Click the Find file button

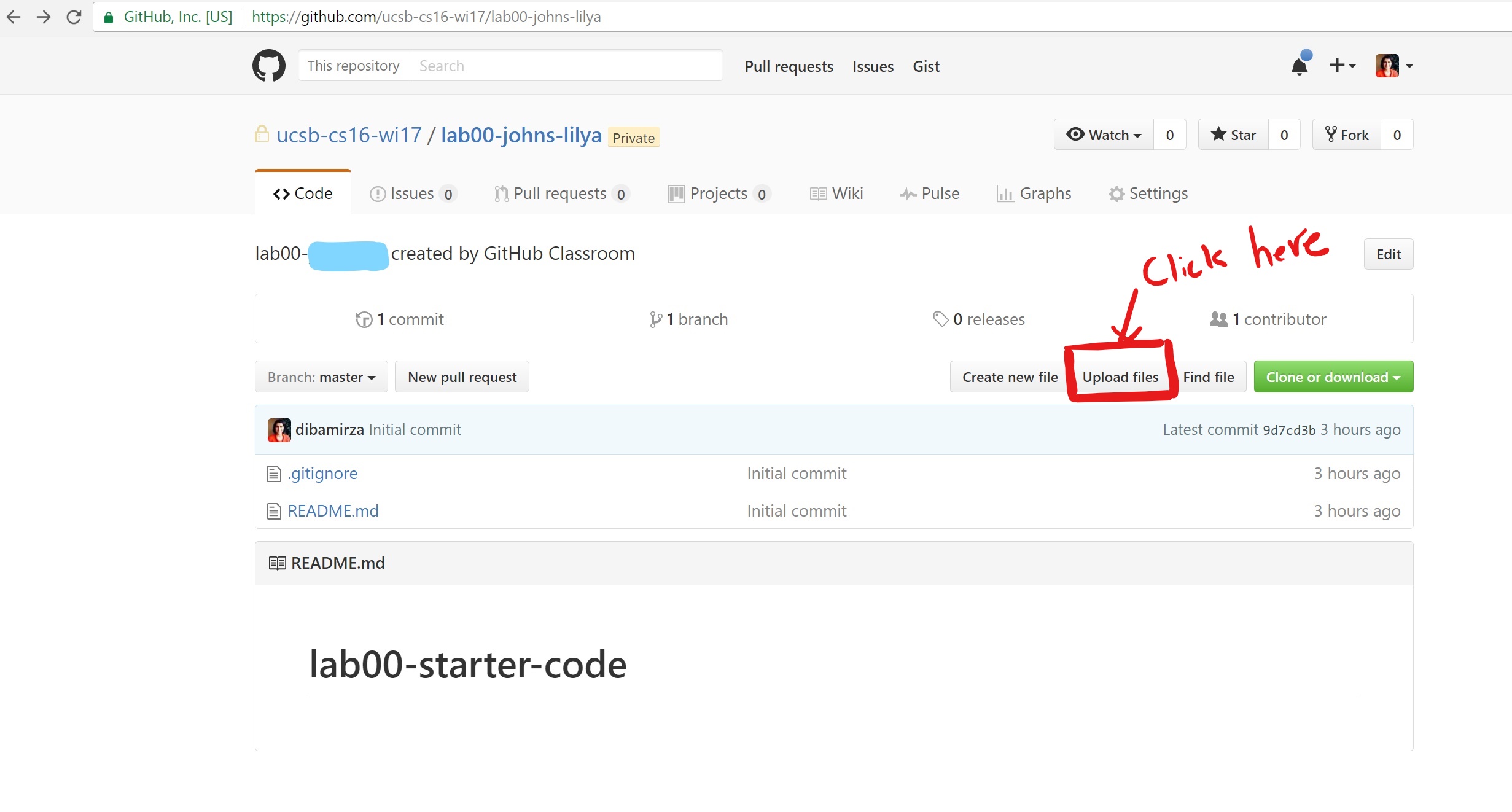point(1209,377)
